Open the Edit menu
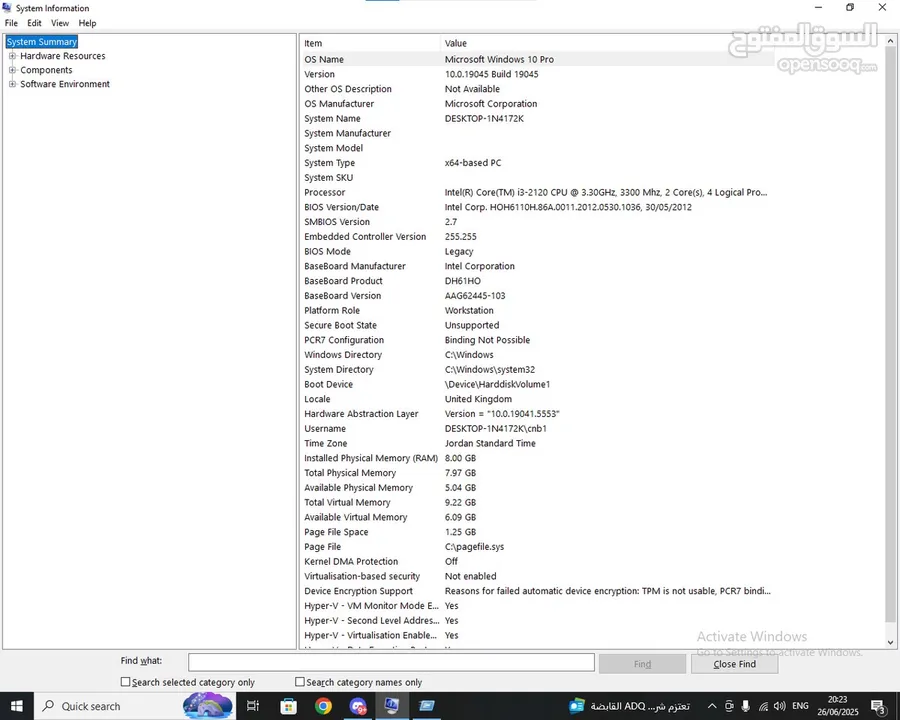This screenshot has height=720, width=900. click(x=34, y=23)
